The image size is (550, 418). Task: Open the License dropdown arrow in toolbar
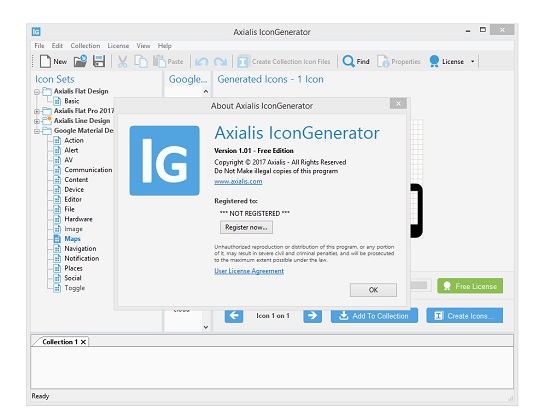click(472, 61)
